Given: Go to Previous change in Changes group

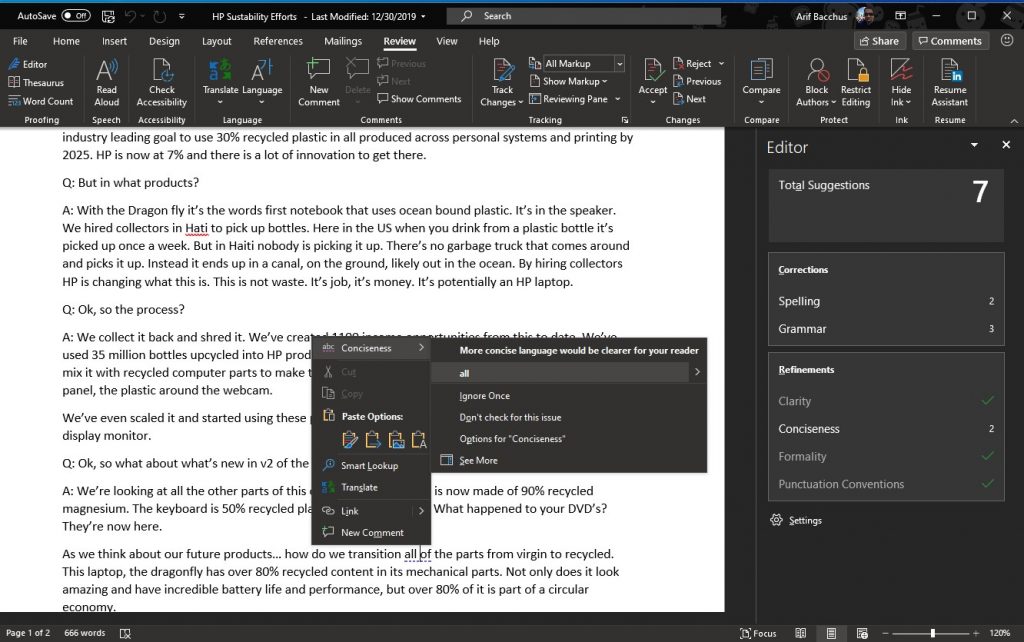Looking at the screenshot, I should [696, 81].
